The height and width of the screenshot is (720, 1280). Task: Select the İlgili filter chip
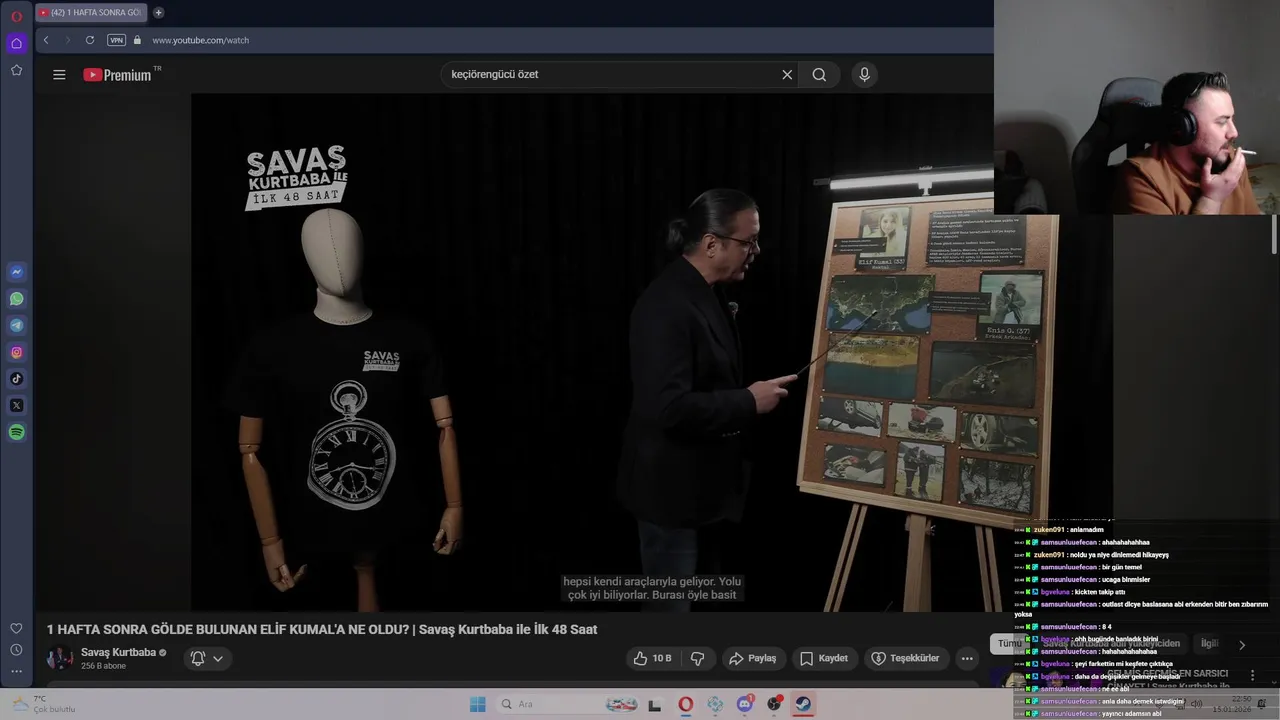pos(1209,644)
